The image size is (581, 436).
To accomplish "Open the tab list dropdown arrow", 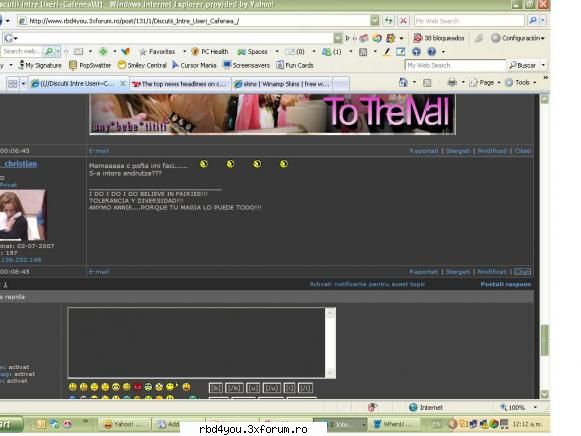I will (x=23, y=84).
